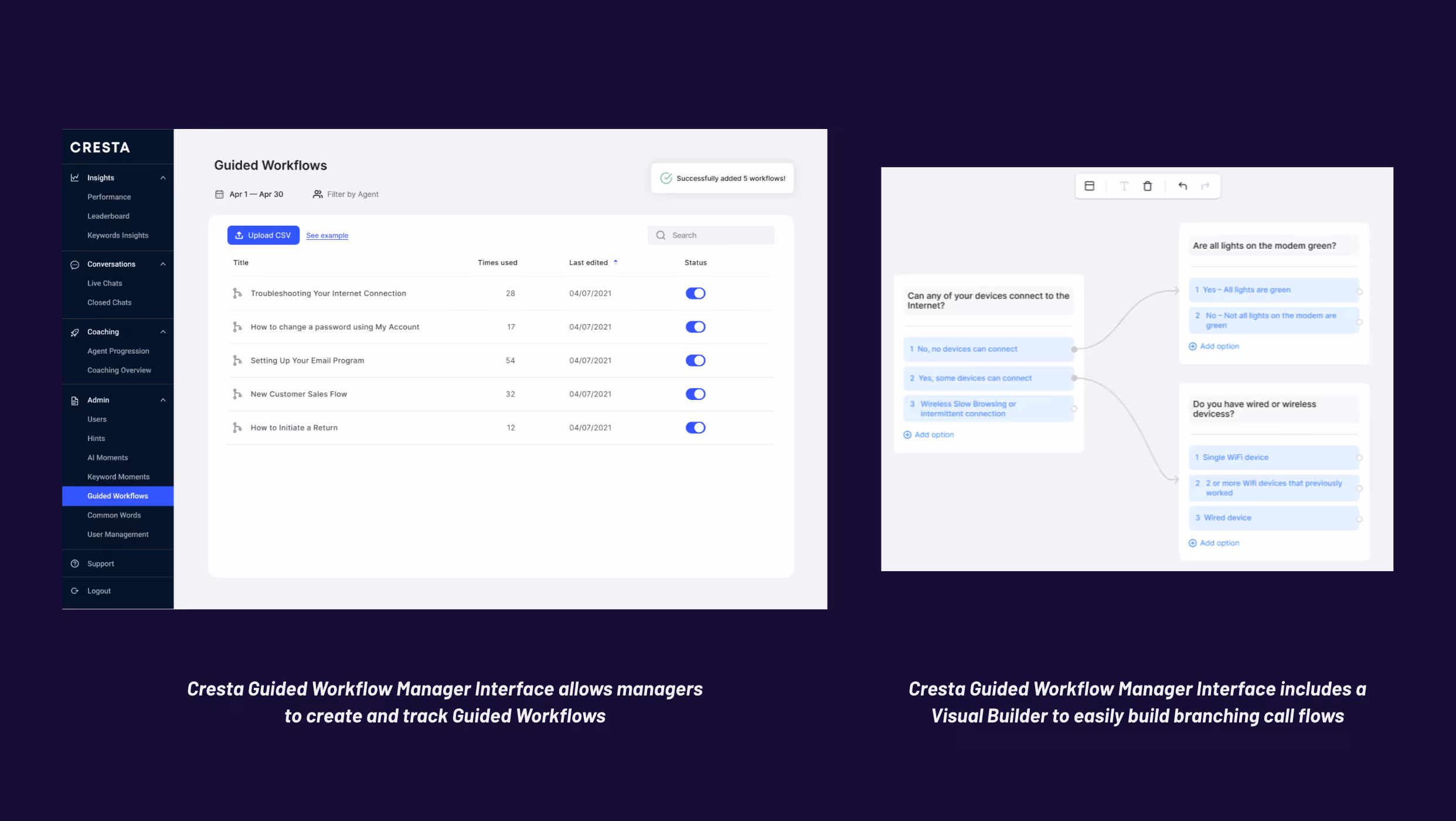The width and height of the screenshot is (1456, 821).
Task: Disable the Troubleshooting Your Internet Connection workflow toggle
Action: pyautogui.click(x=695, y=293)
